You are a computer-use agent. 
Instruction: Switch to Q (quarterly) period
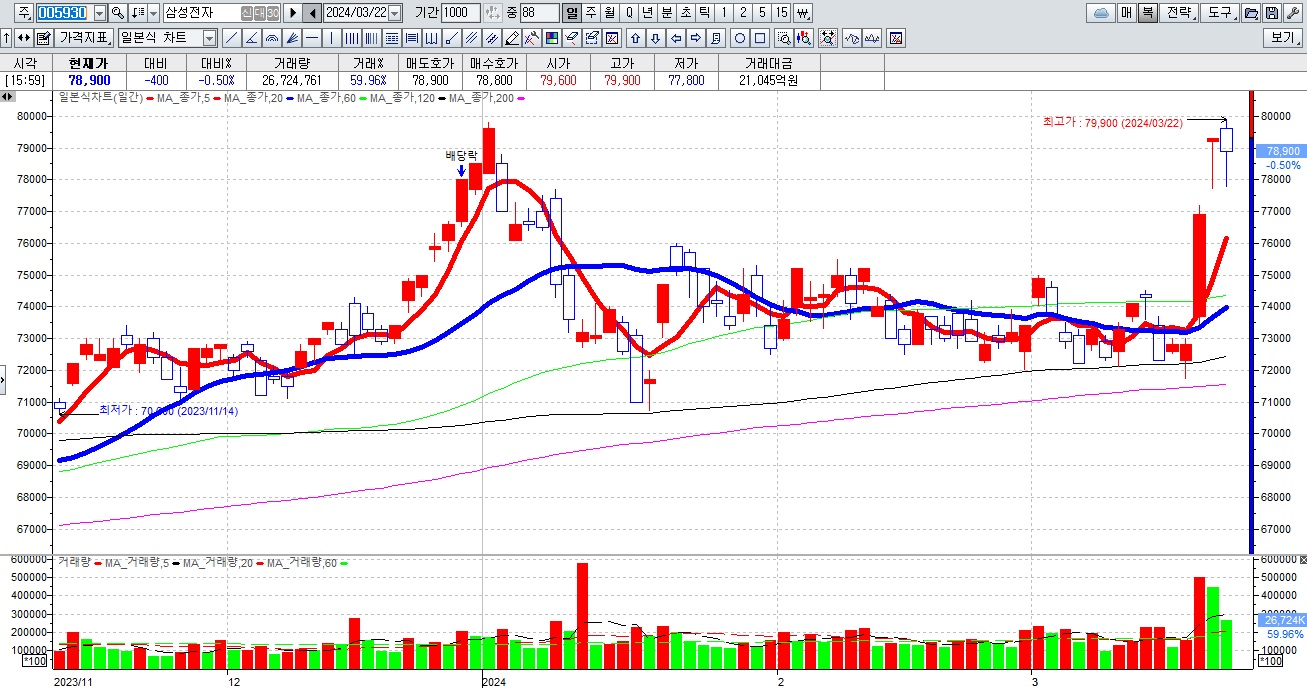[629, 13]
